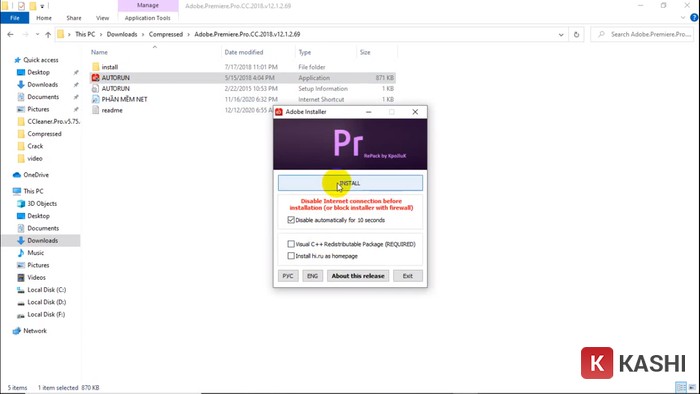Click This PC in the address path
The width and height of the screenshot is (700, 394).
click(85, 34)
